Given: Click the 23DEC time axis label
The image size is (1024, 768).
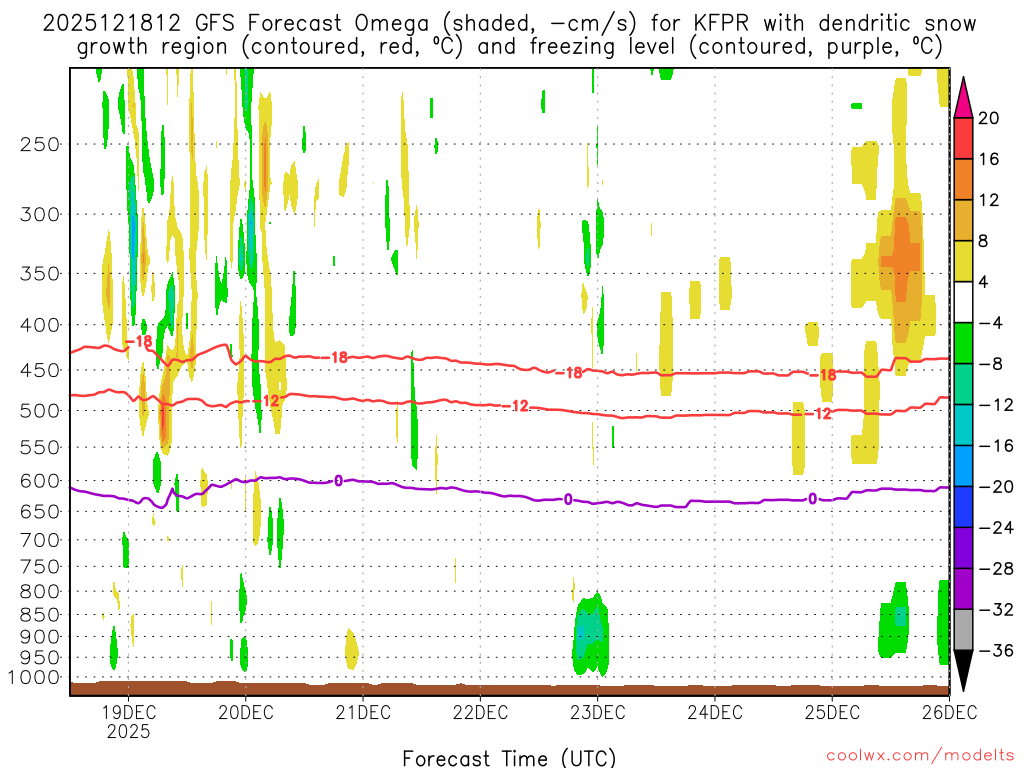Looking at the screenshot, I should (598, 712).
